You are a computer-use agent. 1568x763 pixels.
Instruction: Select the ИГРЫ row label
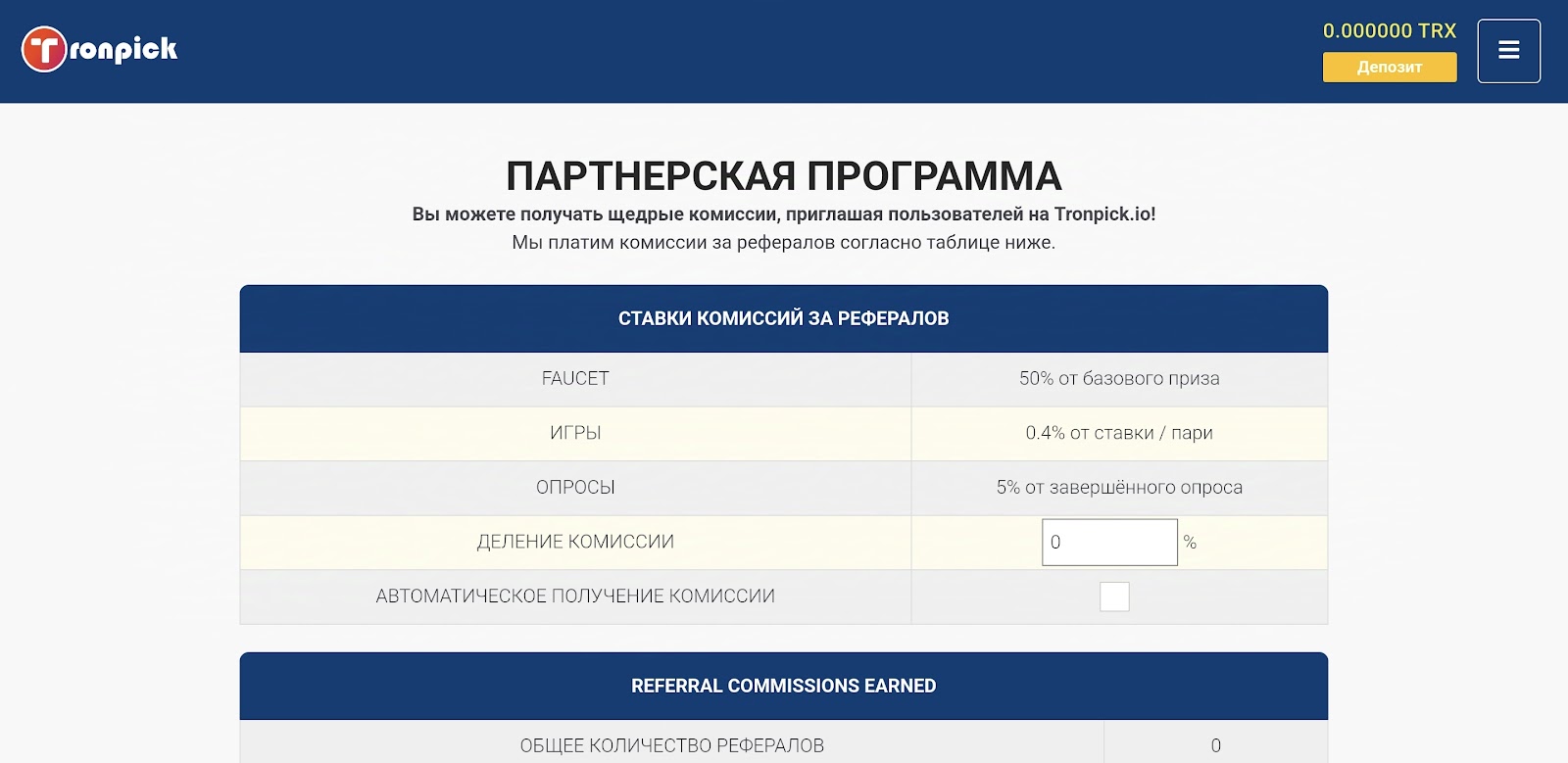point(575,433)
